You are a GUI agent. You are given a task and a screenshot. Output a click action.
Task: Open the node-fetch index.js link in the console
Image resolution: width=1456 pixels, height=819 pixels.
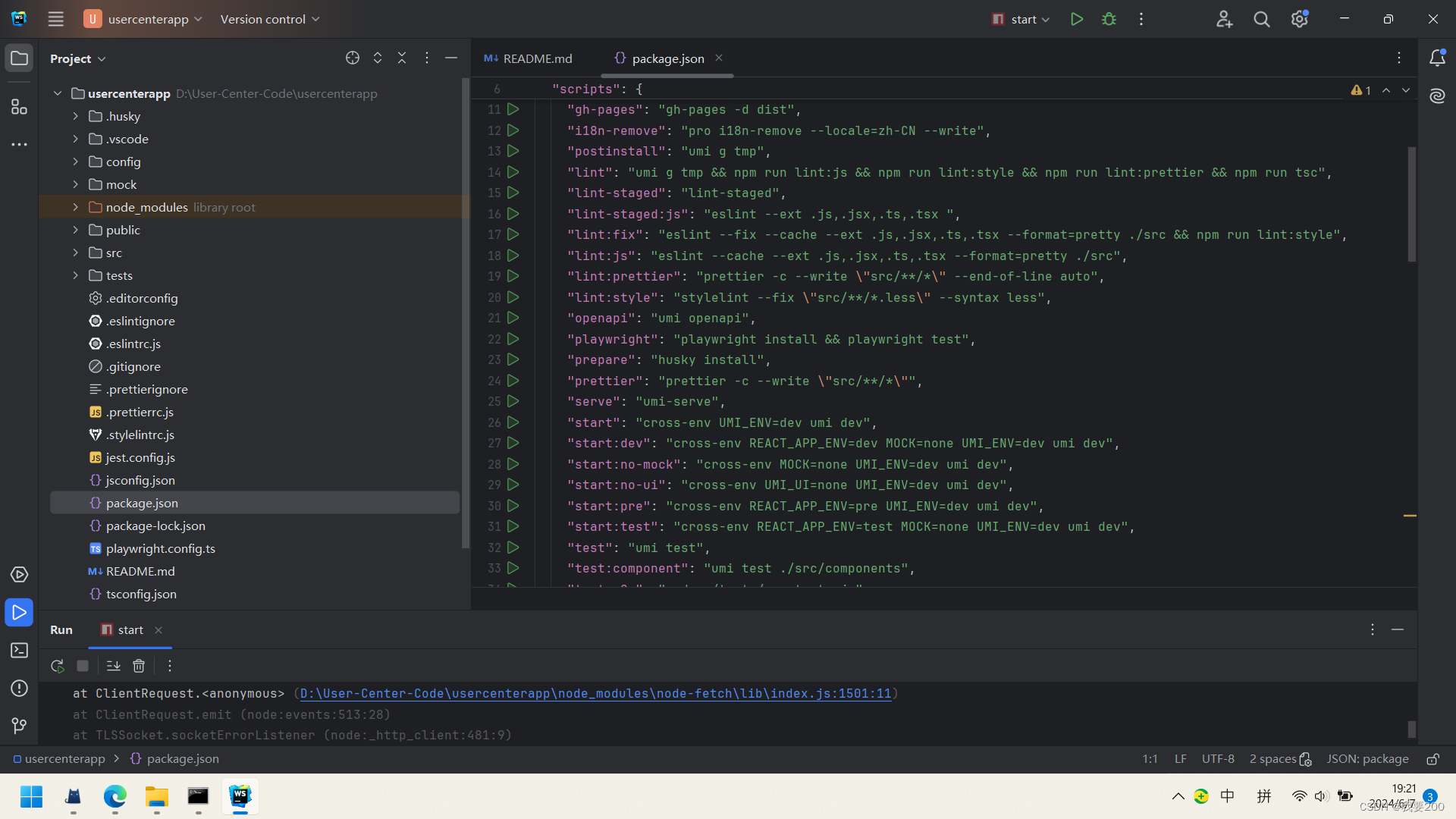[595, 694]
